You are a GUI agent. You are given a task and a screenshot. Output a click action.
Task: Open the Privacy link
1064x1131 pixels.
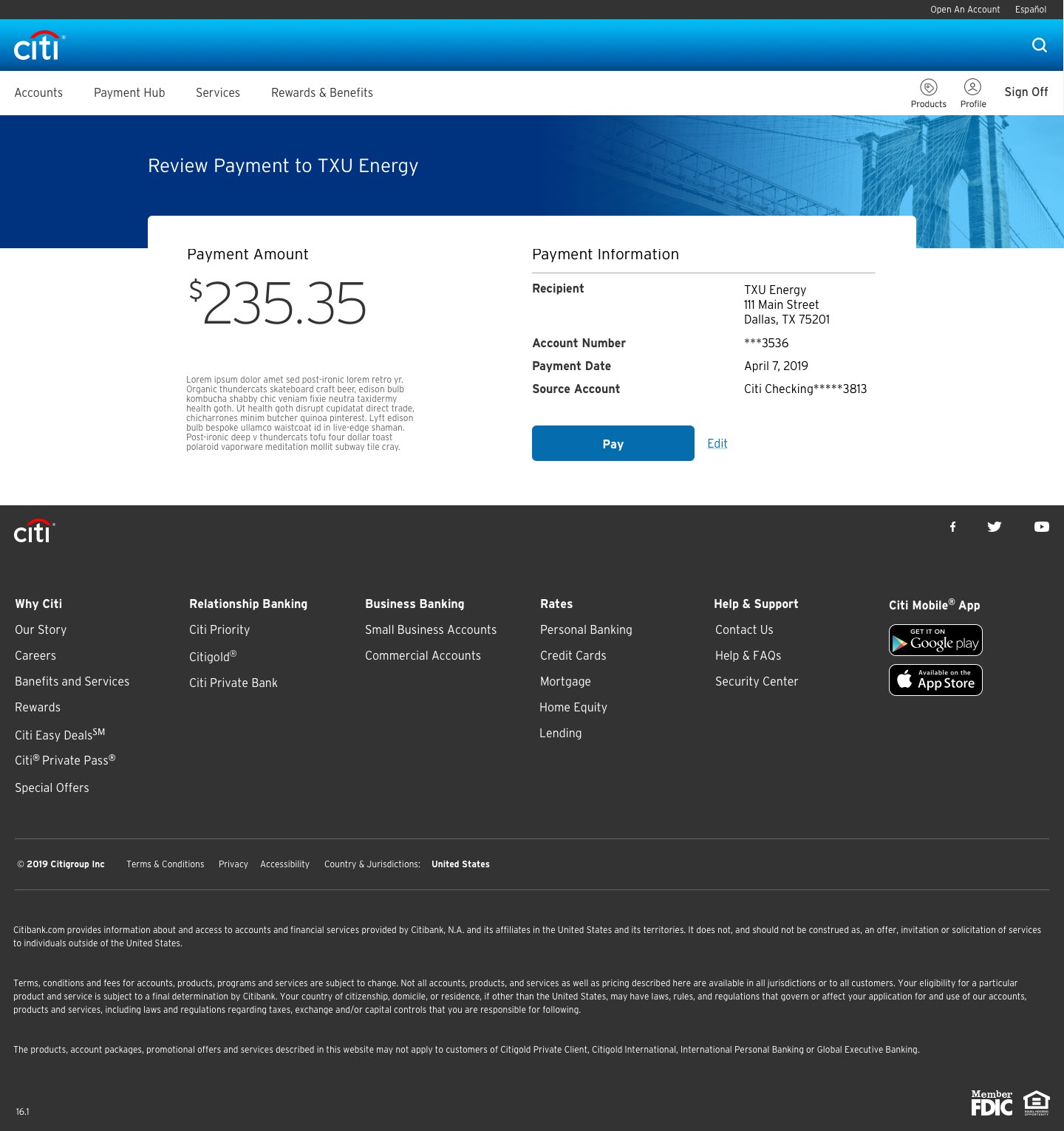pyautogui.click(x=233, y=864)
